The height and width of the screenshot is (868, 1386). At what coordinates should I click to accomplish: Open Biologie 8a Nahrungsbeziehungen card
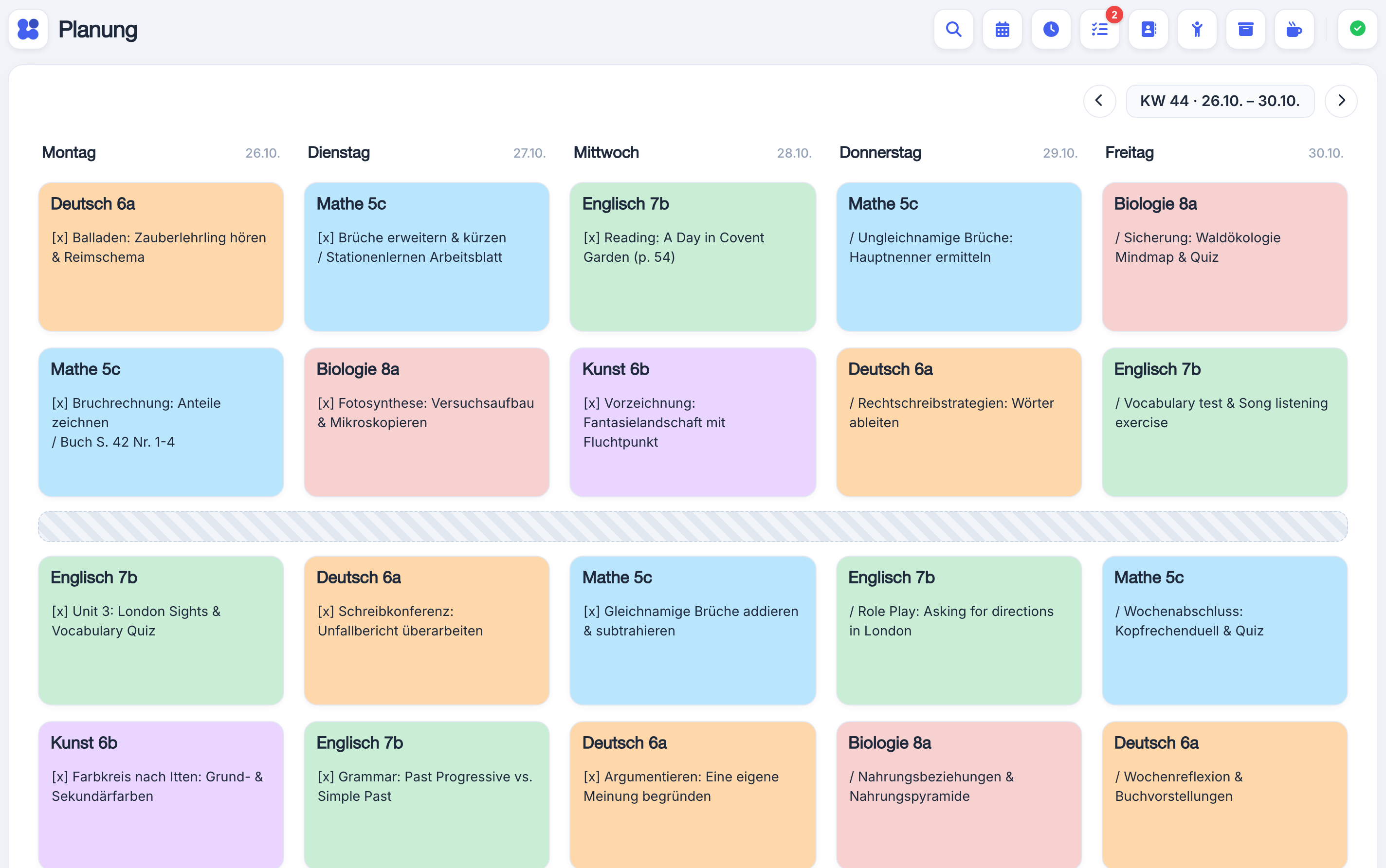pos(959,795)
